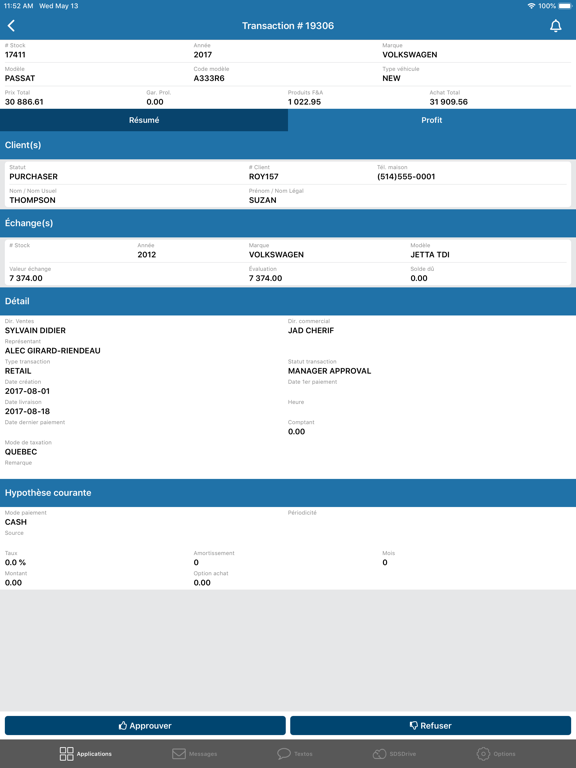Screen dimensions: 576x768
Task: Select taxation mode QUEBEC
Action: pos(21,452)
